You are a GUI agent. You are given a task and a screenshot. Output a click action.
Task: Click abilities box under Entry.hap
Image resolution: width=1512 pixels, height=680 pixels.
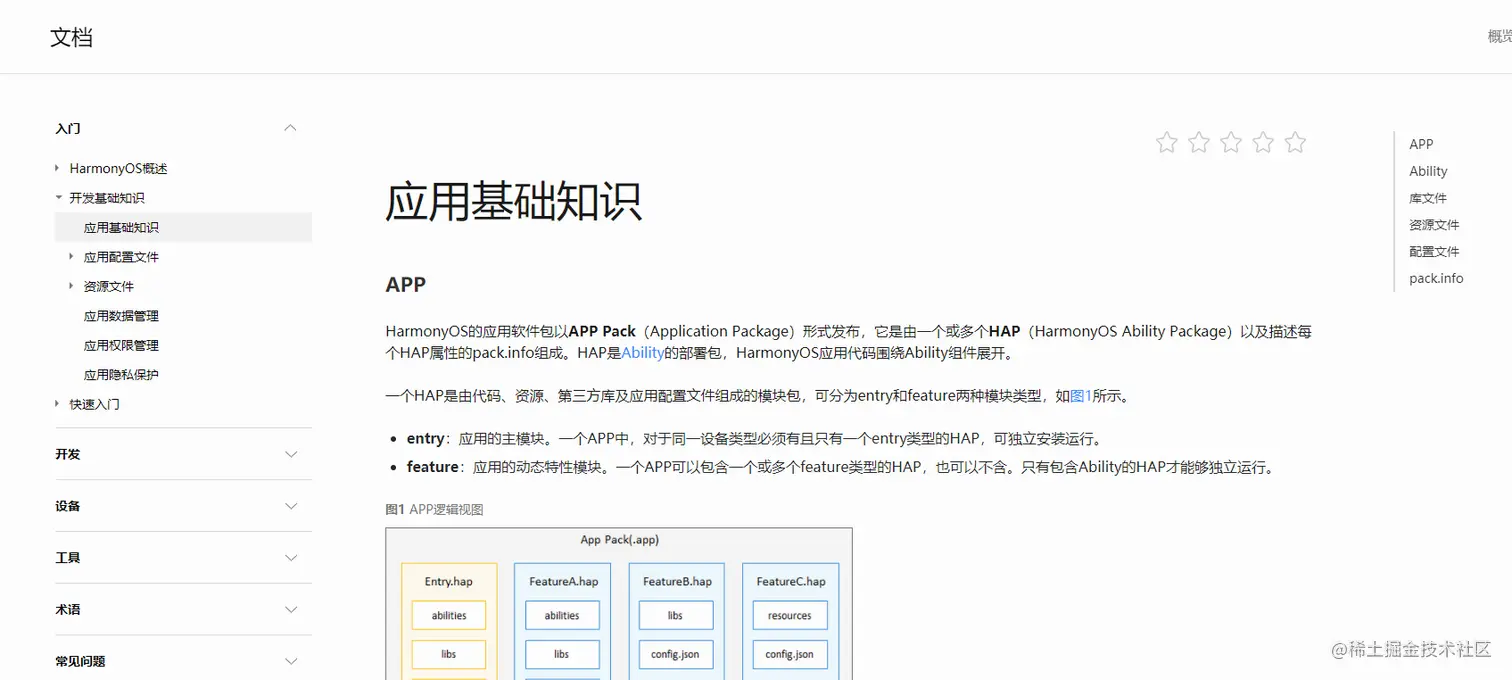click(449, 616)
